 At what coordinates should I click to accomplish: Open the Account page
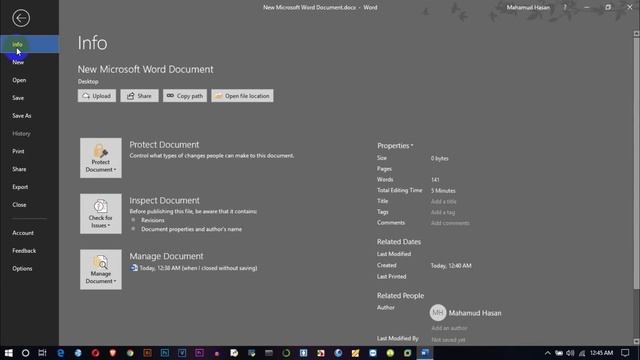click(x=29, y=233)
